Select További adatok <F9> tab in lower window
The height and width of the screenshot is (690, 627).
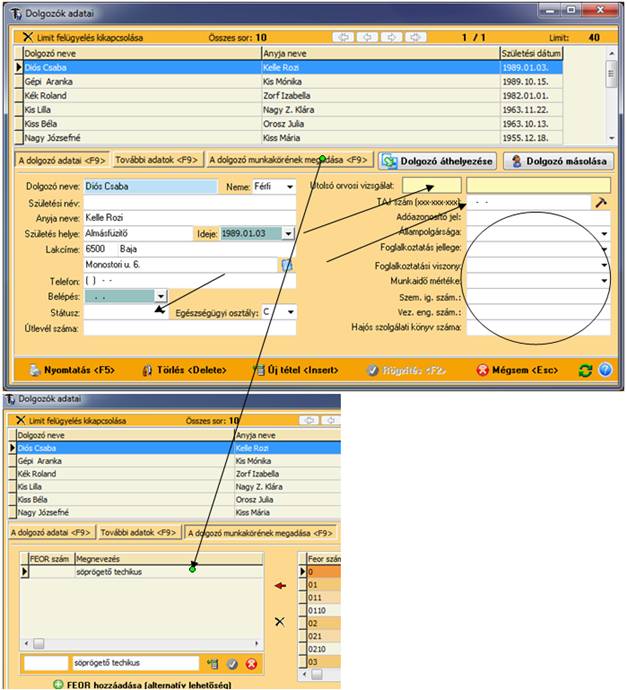138,532
